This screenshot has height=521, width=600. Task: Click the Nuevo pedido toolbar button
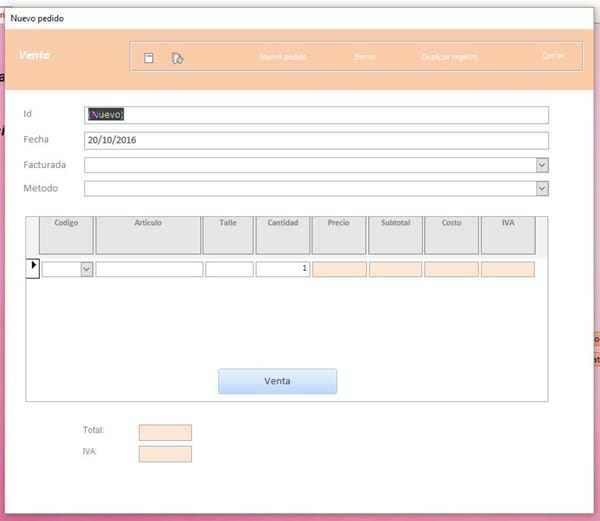click(x=283, y=57)
